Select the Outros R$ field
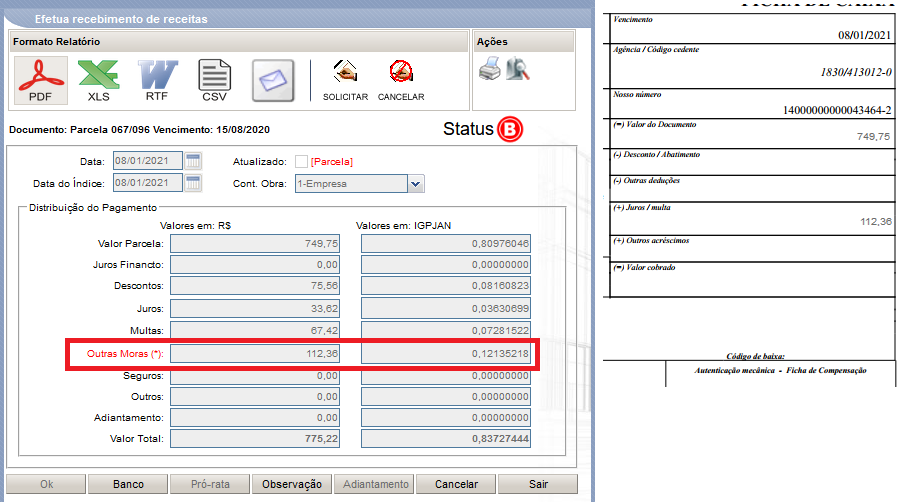The image size is (901, 502). click(x=255, y=397)
